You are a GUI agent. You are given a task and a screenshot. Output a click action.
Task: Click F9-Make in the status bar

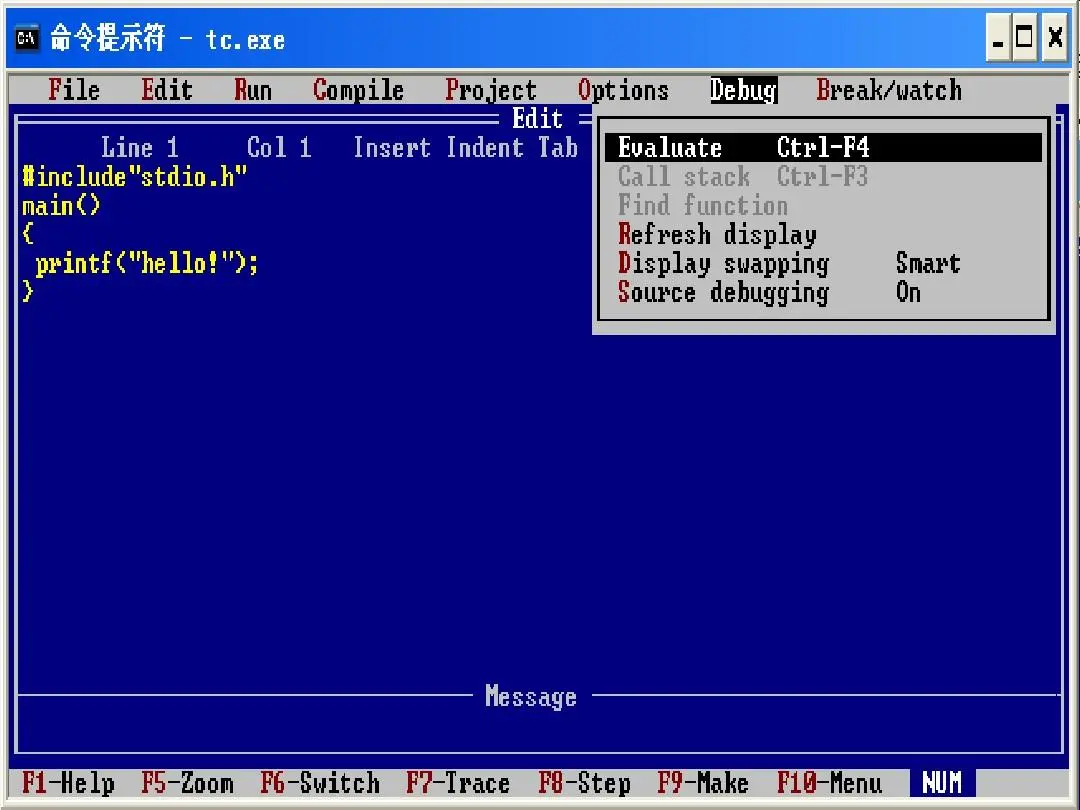coord(703,783)
